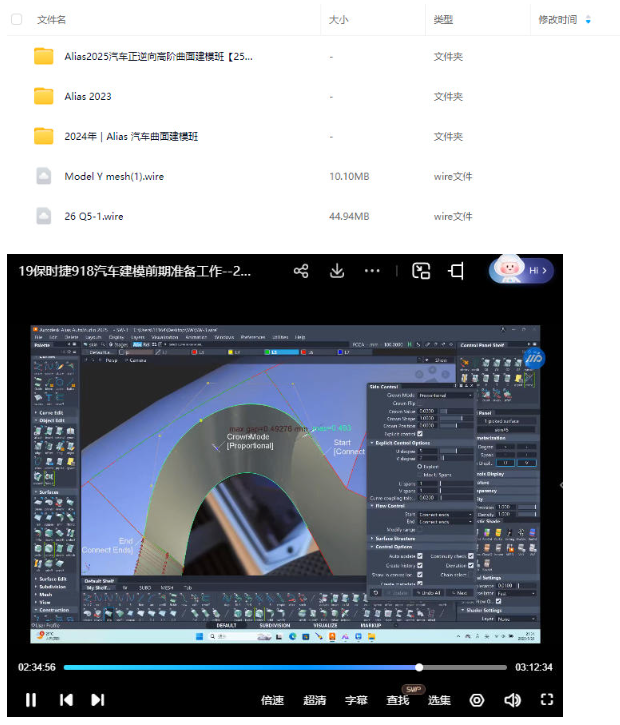Enter fullscreen mode
This screenshot has width=620, height=725.
[547, 700]
